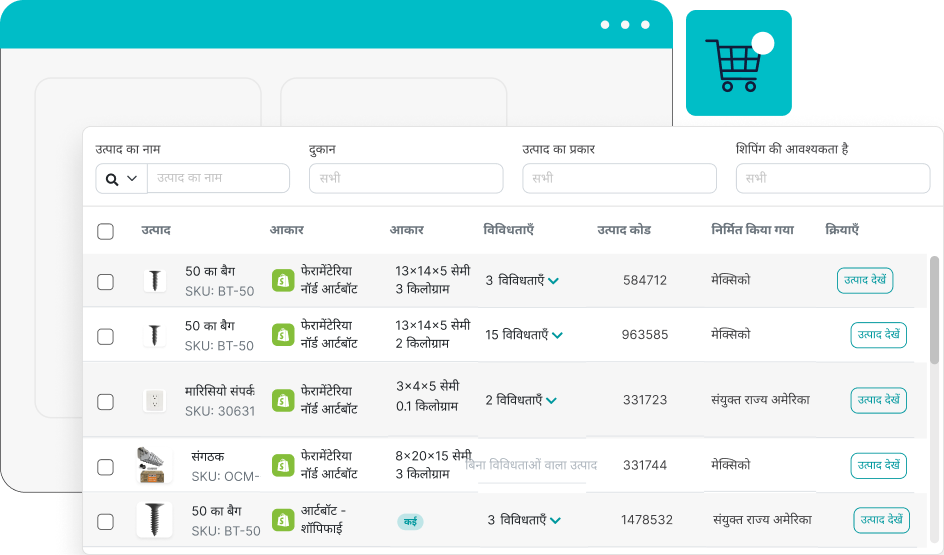Click the screw image of SKU 584712 row

pyautogui.click(x=154, y=280)
